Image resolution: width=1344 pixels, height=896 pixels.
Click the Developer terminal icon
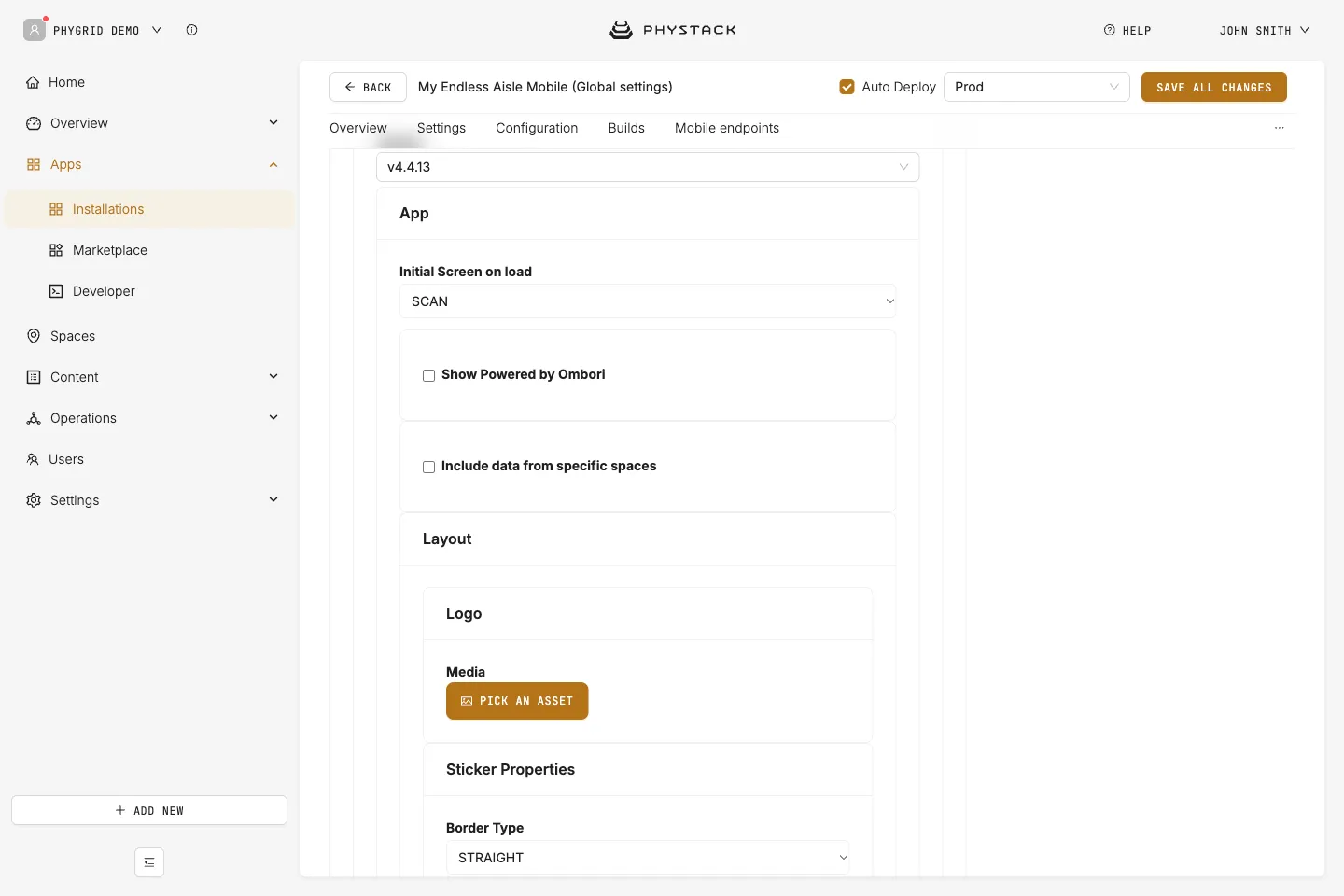pos(56,291)
